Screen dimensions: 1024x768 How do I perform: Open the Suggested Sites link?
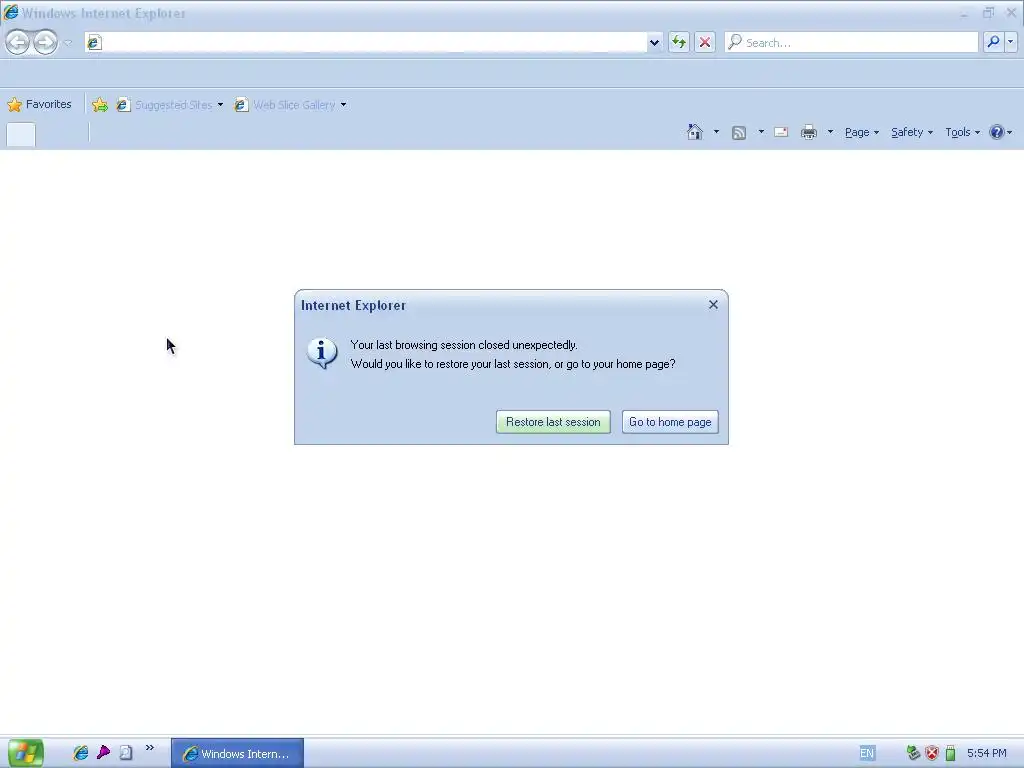165,104
